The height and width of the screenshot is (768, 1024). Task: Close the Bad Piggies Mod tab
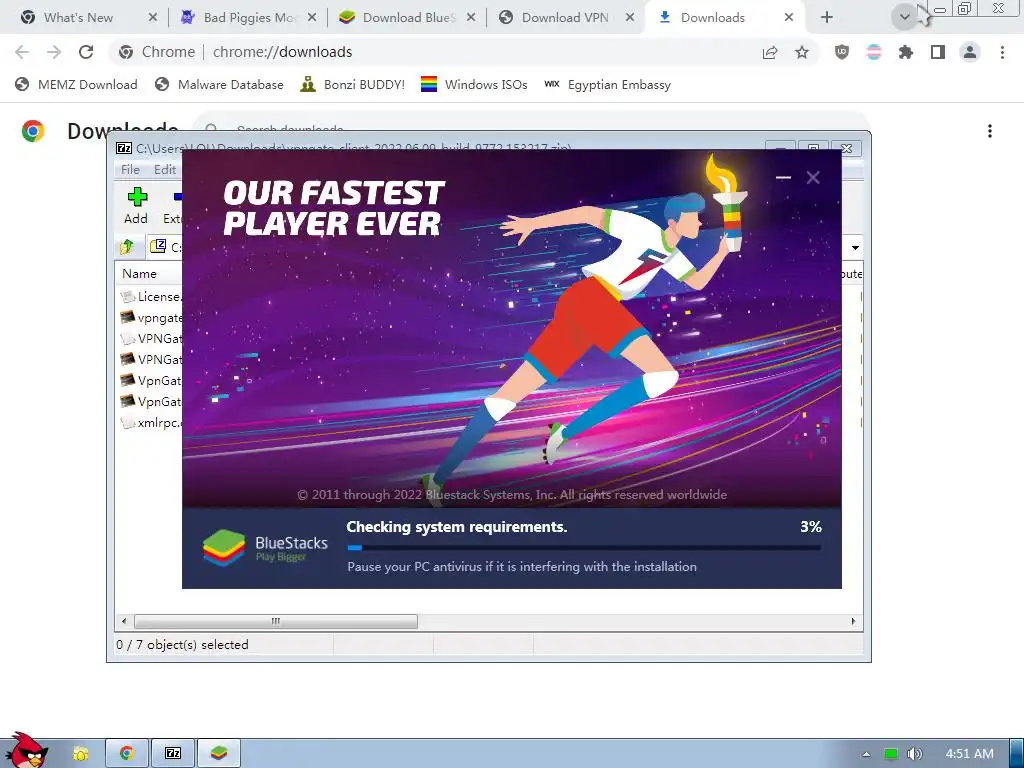[312, 18]
